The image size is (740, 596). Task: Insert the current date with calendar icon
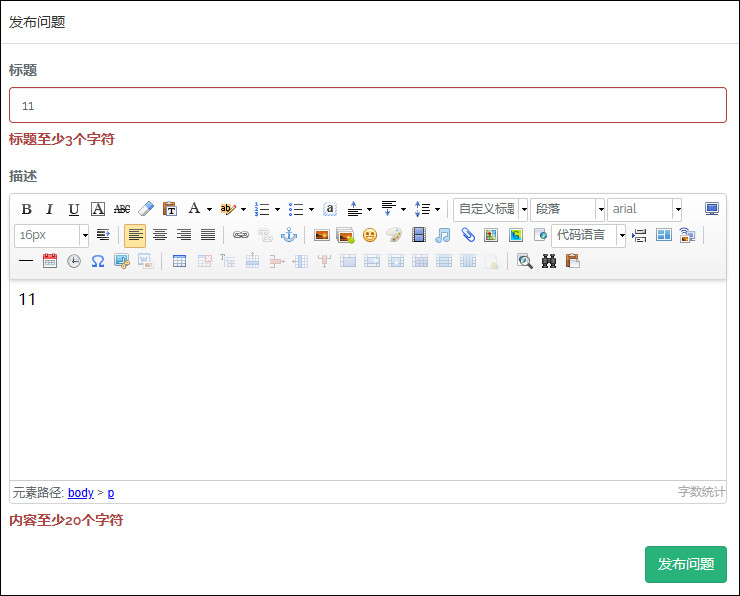(x=50, y=261)
